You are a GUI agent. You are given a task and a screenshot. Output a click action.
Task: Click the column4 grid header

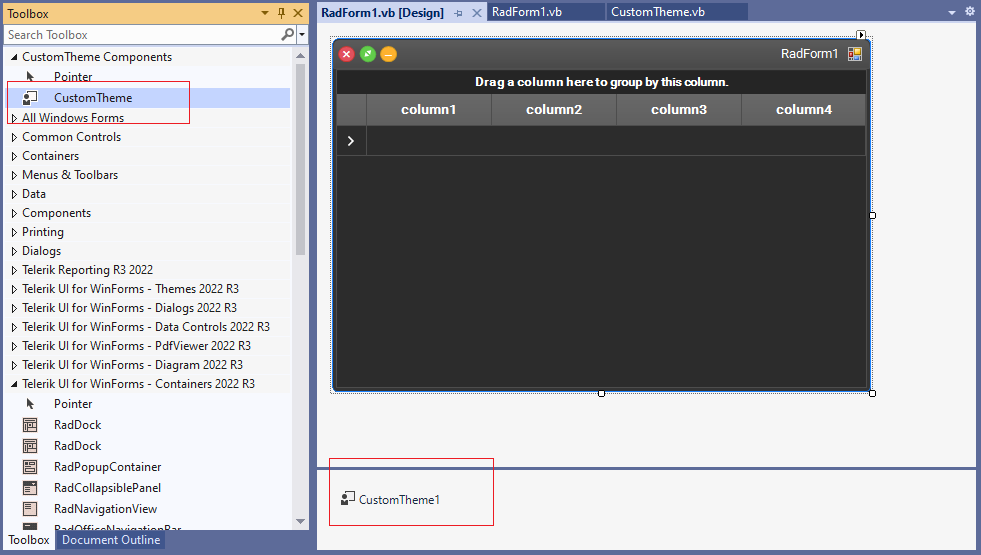[x=804, y=109]
